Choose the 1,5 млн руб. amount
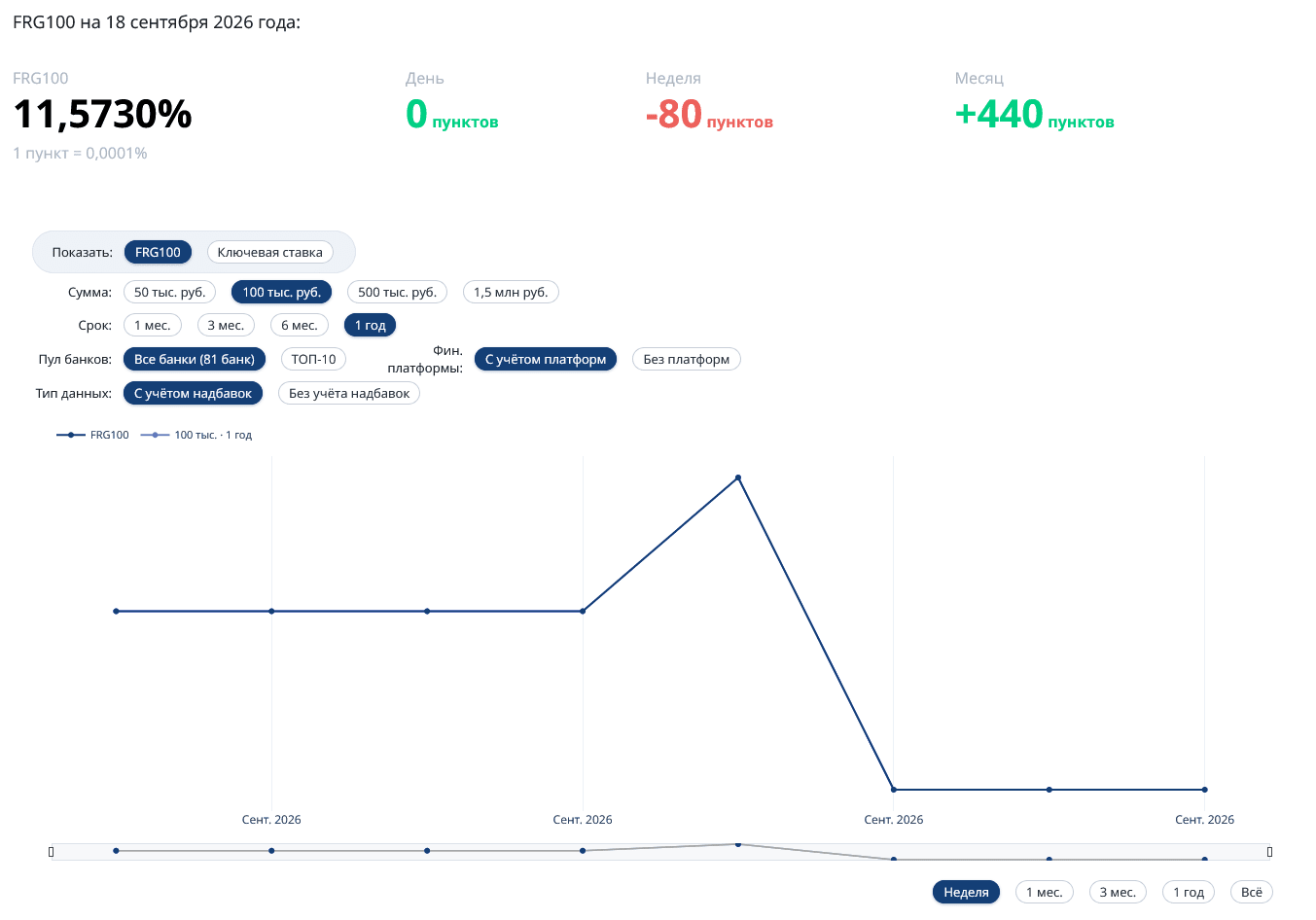1316x920 pixels. [511, 292]
